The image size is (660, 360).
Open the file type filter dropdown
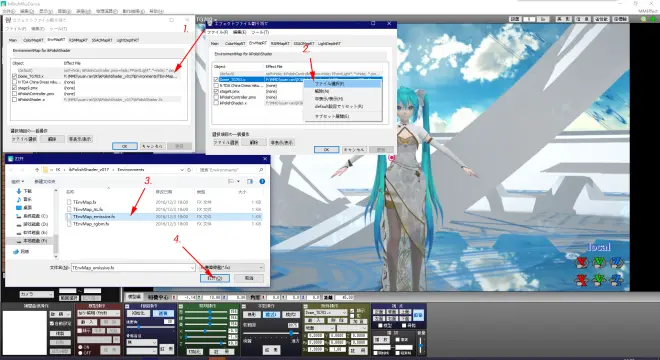click(232, 267)
